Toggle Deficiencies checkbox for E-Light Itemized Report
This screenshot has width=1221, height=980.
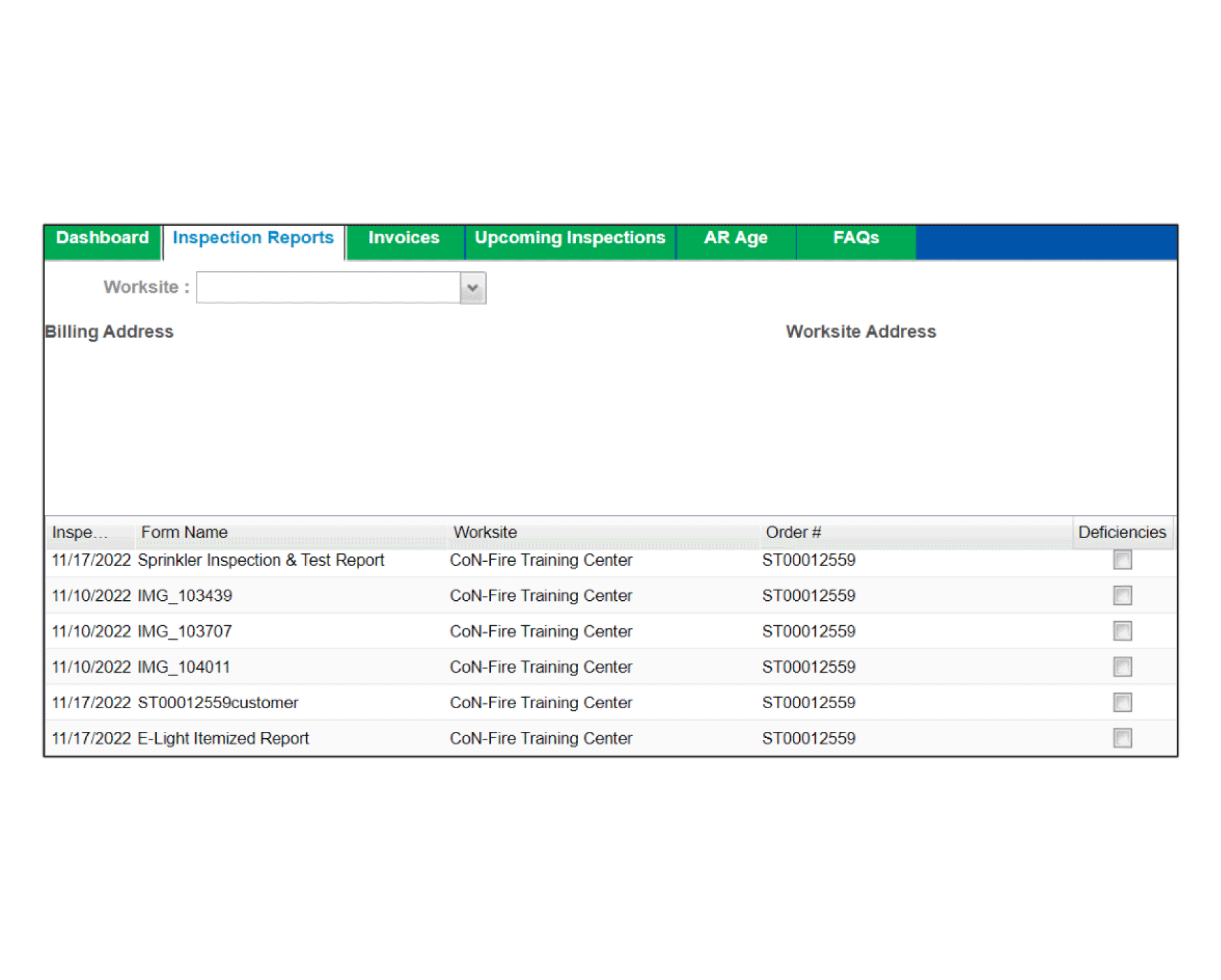coord(1122,737)
